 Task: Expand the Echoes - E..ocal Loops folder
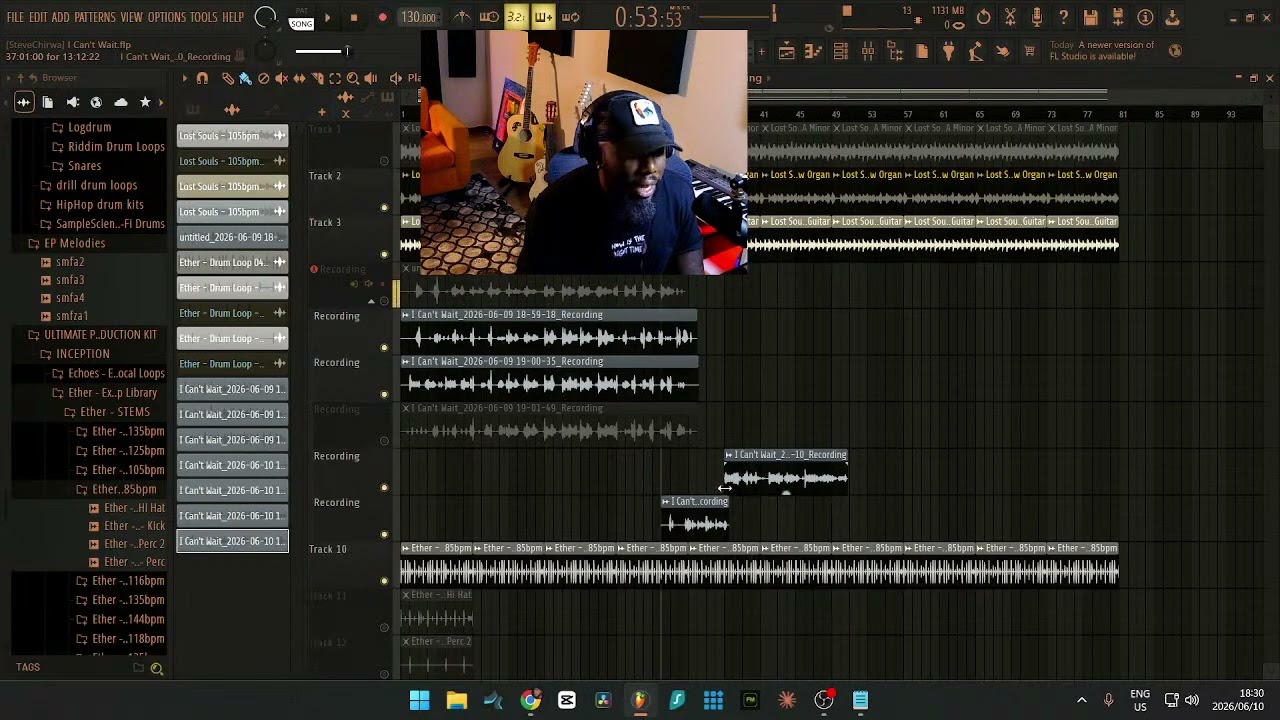click(x=108, y=373)
